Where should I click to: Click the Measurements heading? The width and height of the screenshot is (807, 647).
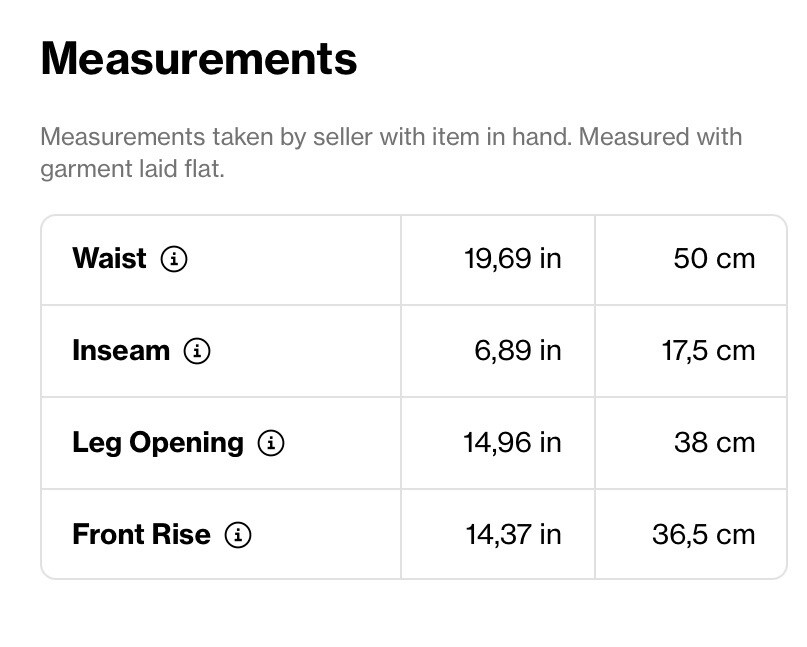coord(199,59)
